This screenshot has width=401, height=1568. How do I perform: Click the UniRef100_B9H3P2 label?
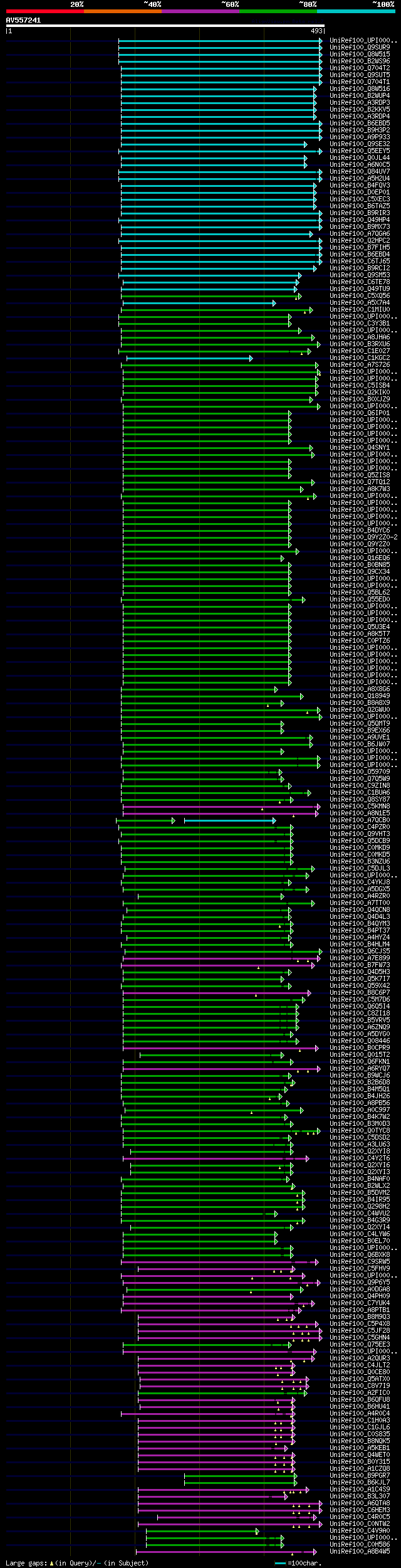click(360, 130)
